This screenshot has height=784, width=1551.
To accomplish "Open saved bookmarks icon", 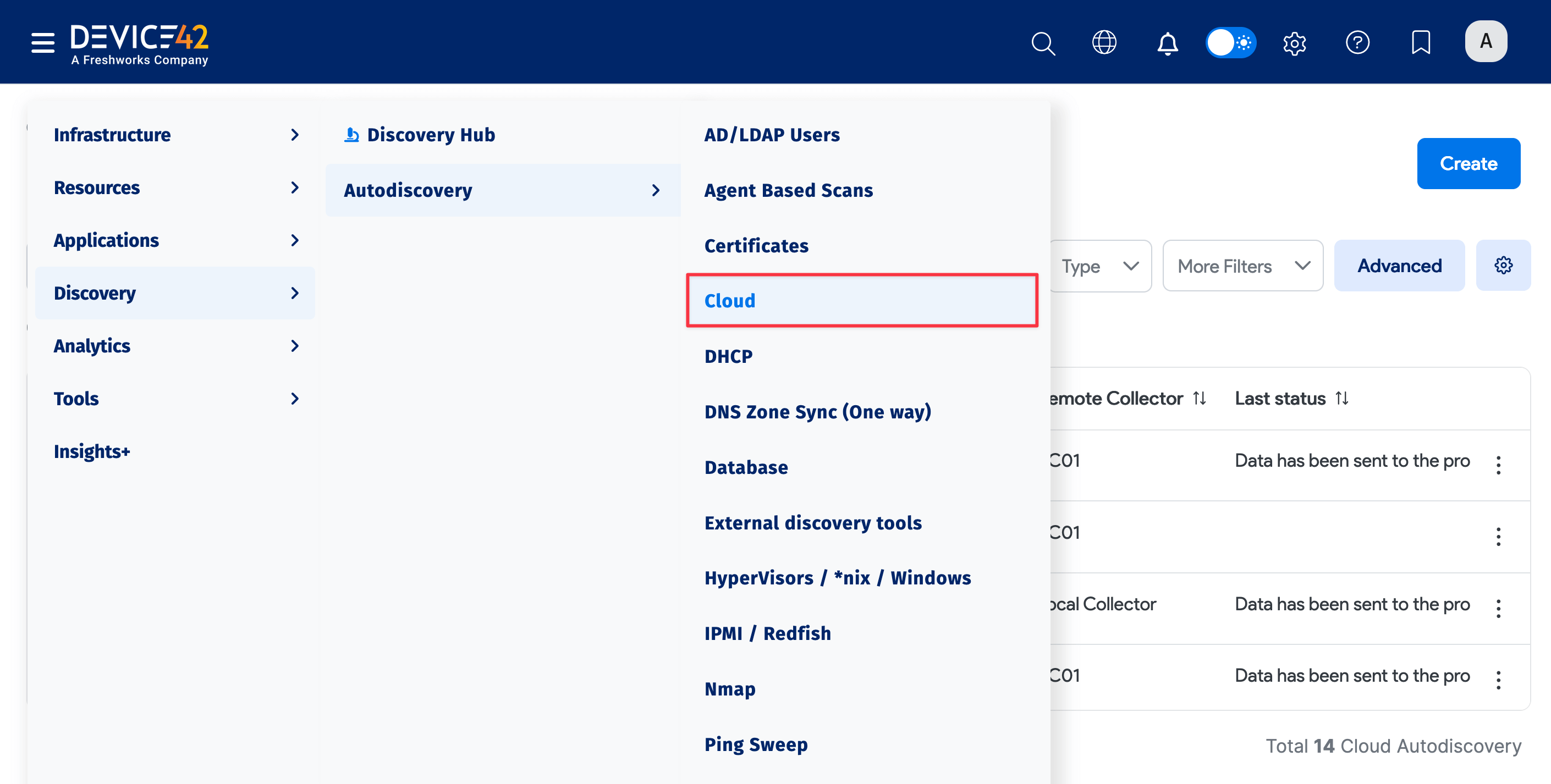I will pos(1421,43).
